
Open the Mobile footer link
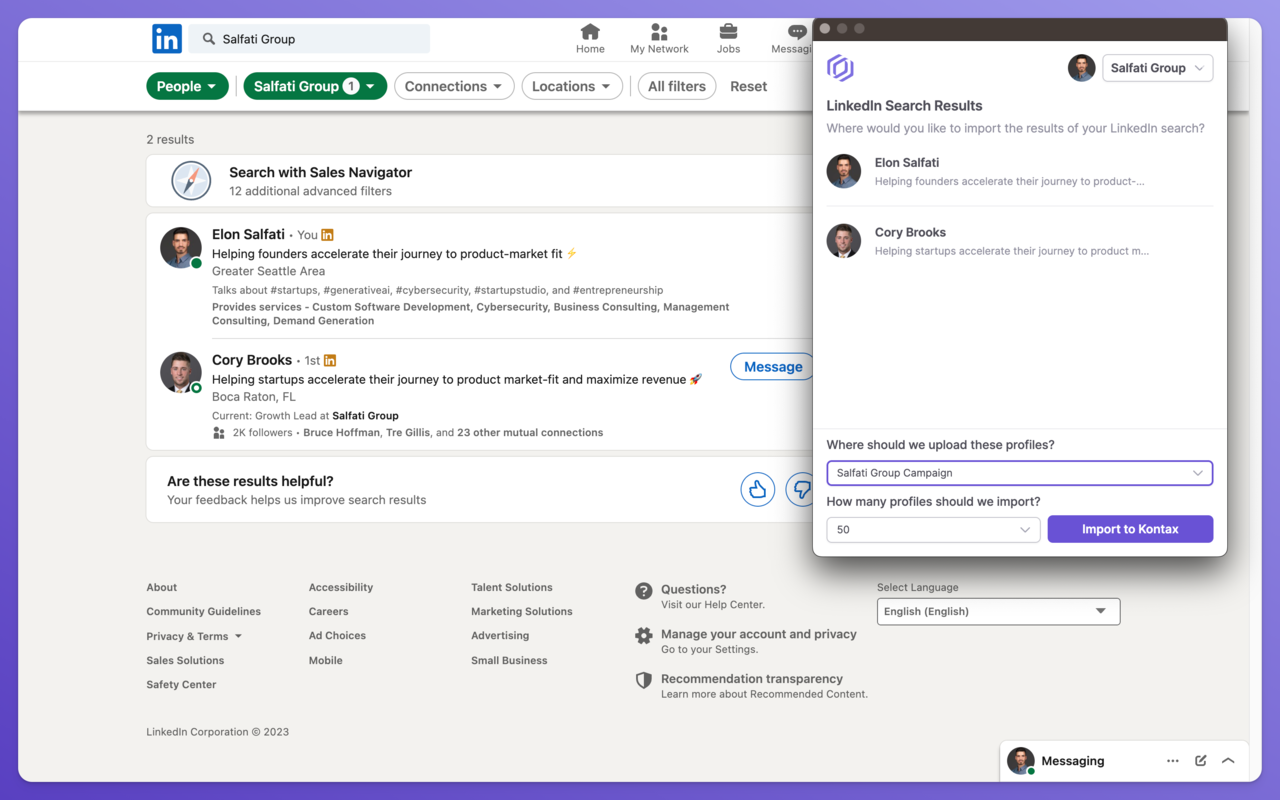click(x=326, y=660)
